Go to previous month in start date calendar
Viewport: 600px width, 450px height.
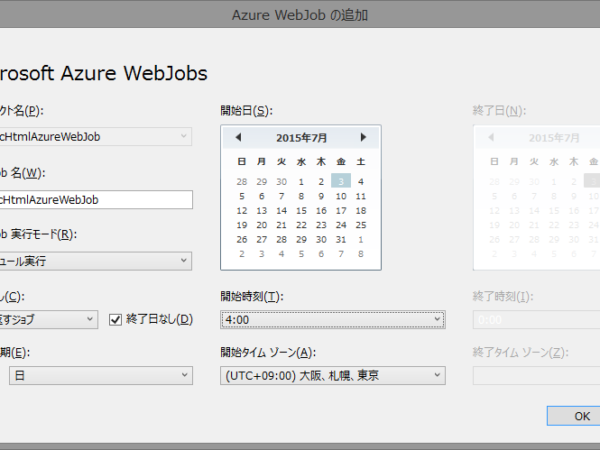tap(238, 137)
